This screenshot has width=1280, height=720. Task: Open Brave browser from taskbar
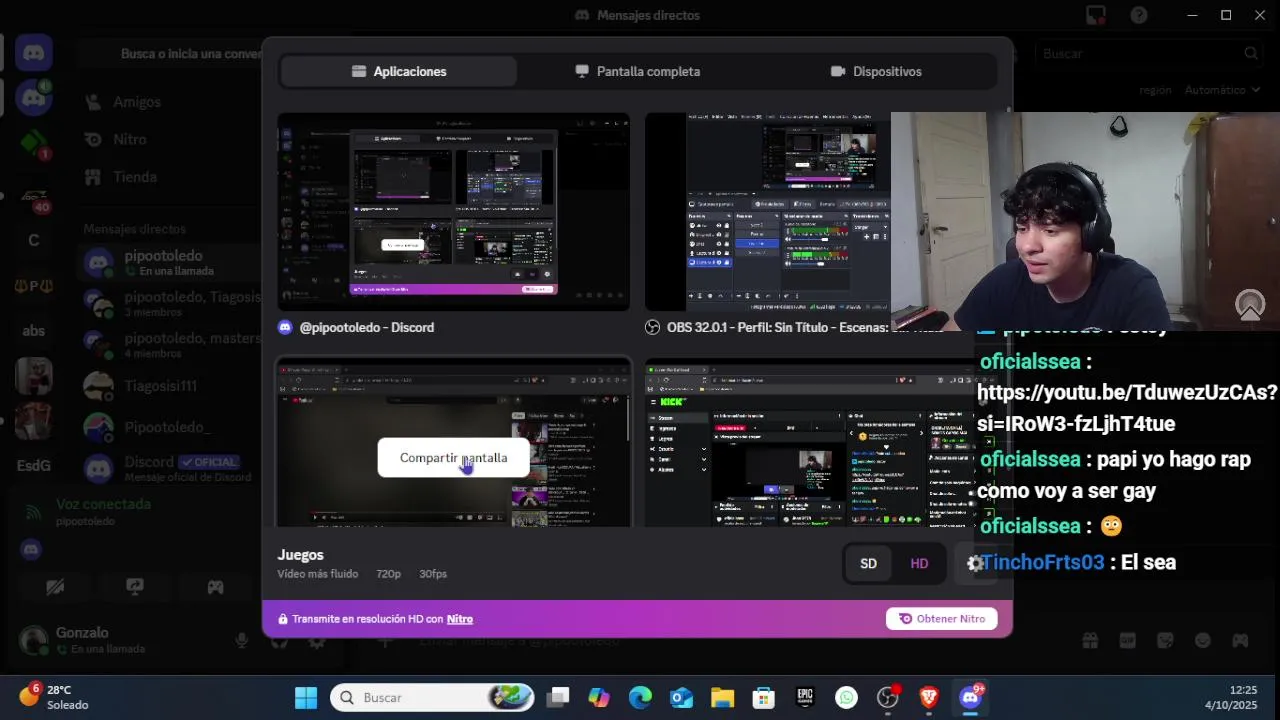click(929, 697)
